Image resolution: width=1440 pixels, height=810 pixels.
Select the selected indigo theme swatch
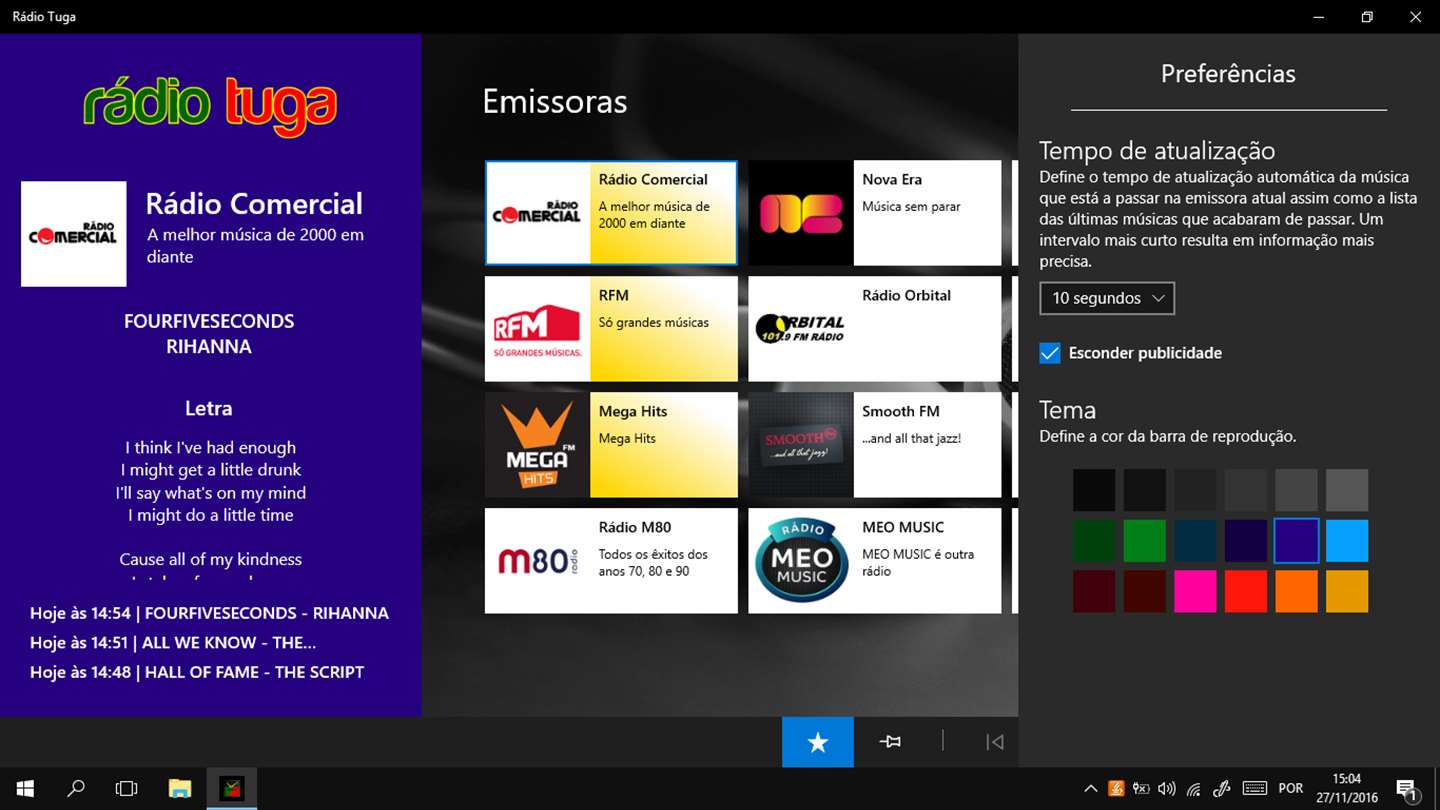click(1297, 541)
